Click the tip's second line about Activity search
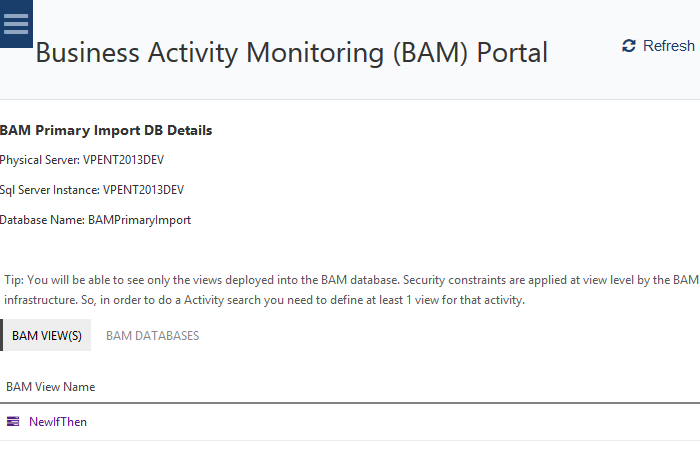 [x=264, y=300]
